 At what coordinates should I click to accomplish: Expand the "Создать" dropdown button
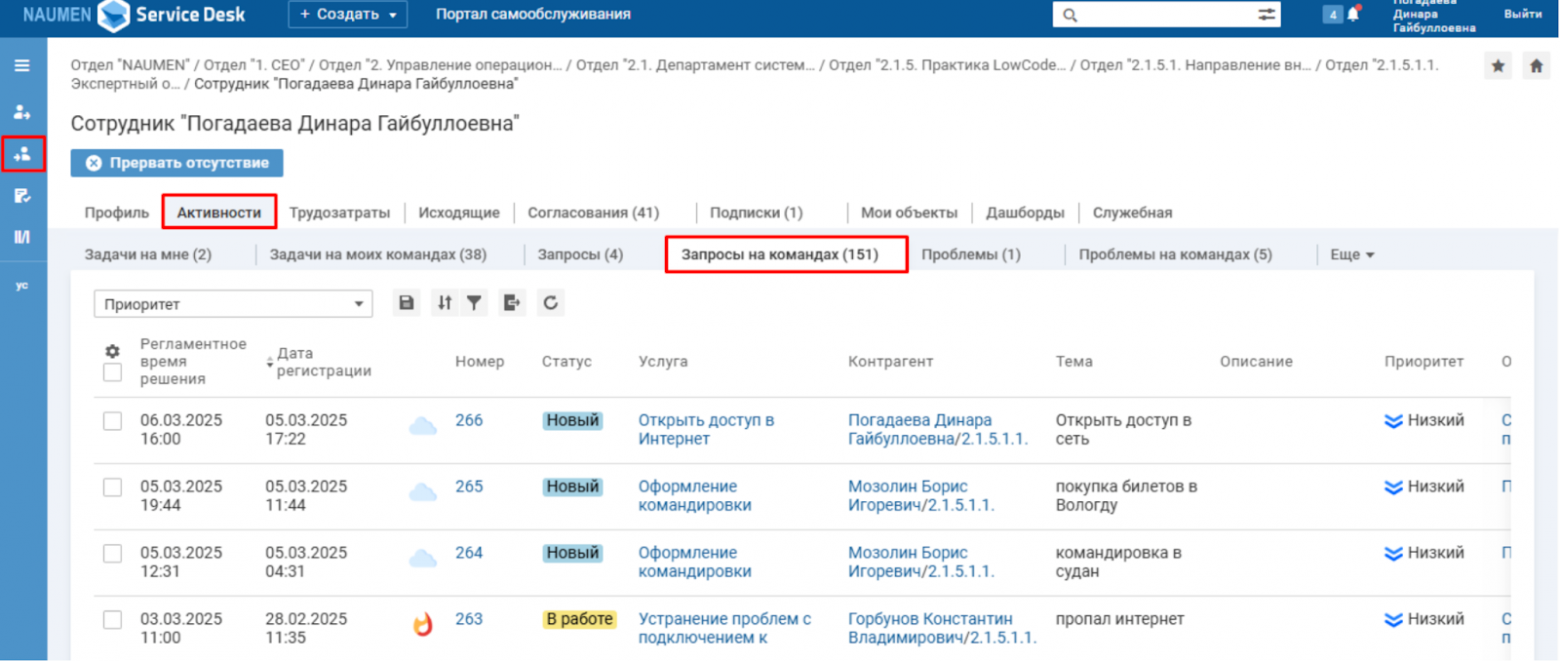point(348,15)
